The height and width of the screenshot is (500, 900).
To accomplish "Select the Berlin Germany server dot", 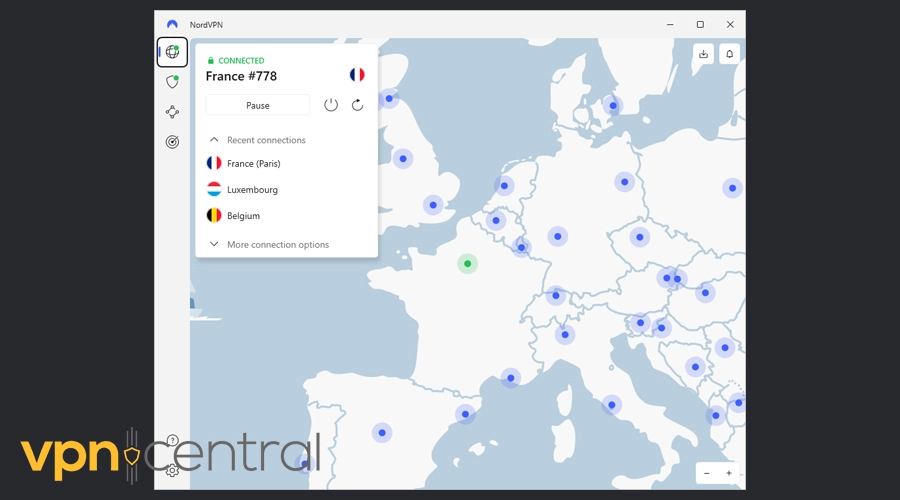I will coord(624,182).
